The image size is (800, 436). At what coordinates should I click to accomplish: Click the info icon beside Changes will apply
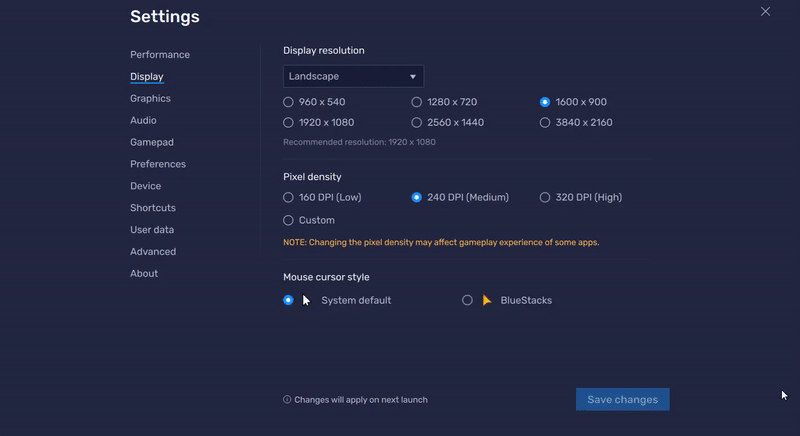click(287, 399)
